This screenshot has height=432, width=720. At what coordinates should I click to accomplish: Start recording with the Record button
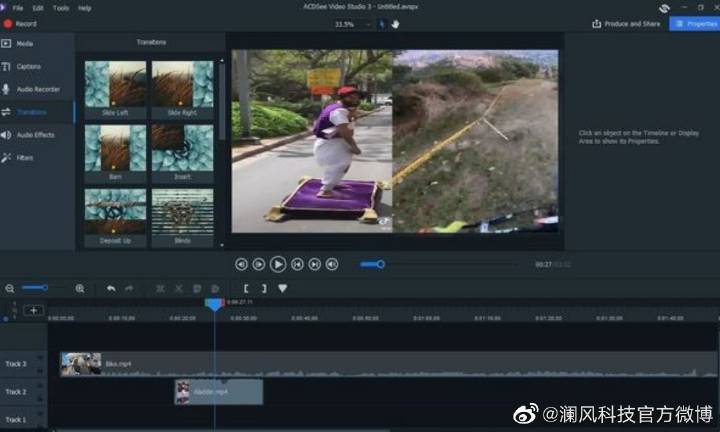(20, 23)
